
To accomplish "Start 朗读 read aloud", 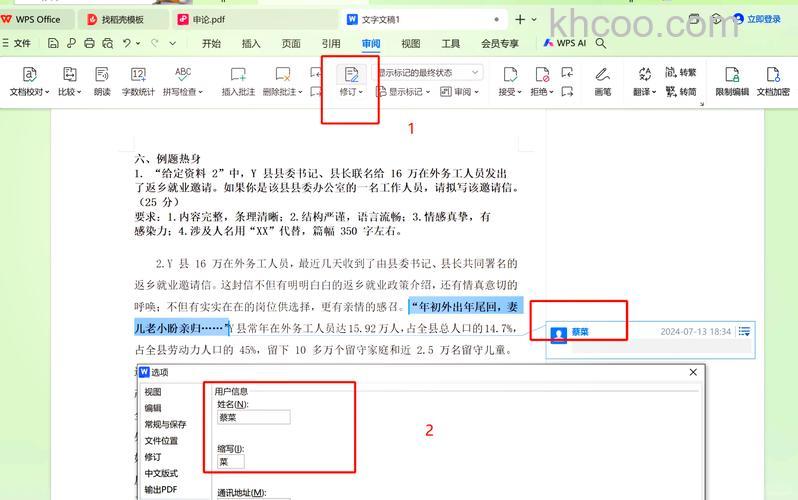I will [102, 81].
